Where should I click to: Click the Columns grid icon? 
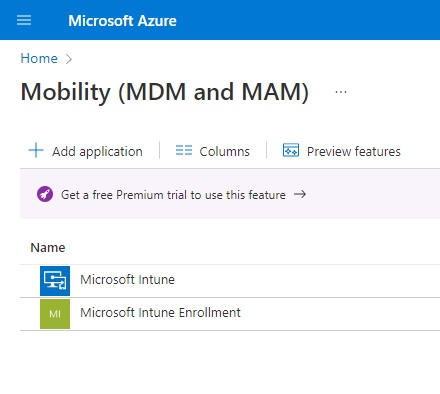pyautogui.click(x=184, y=150)
